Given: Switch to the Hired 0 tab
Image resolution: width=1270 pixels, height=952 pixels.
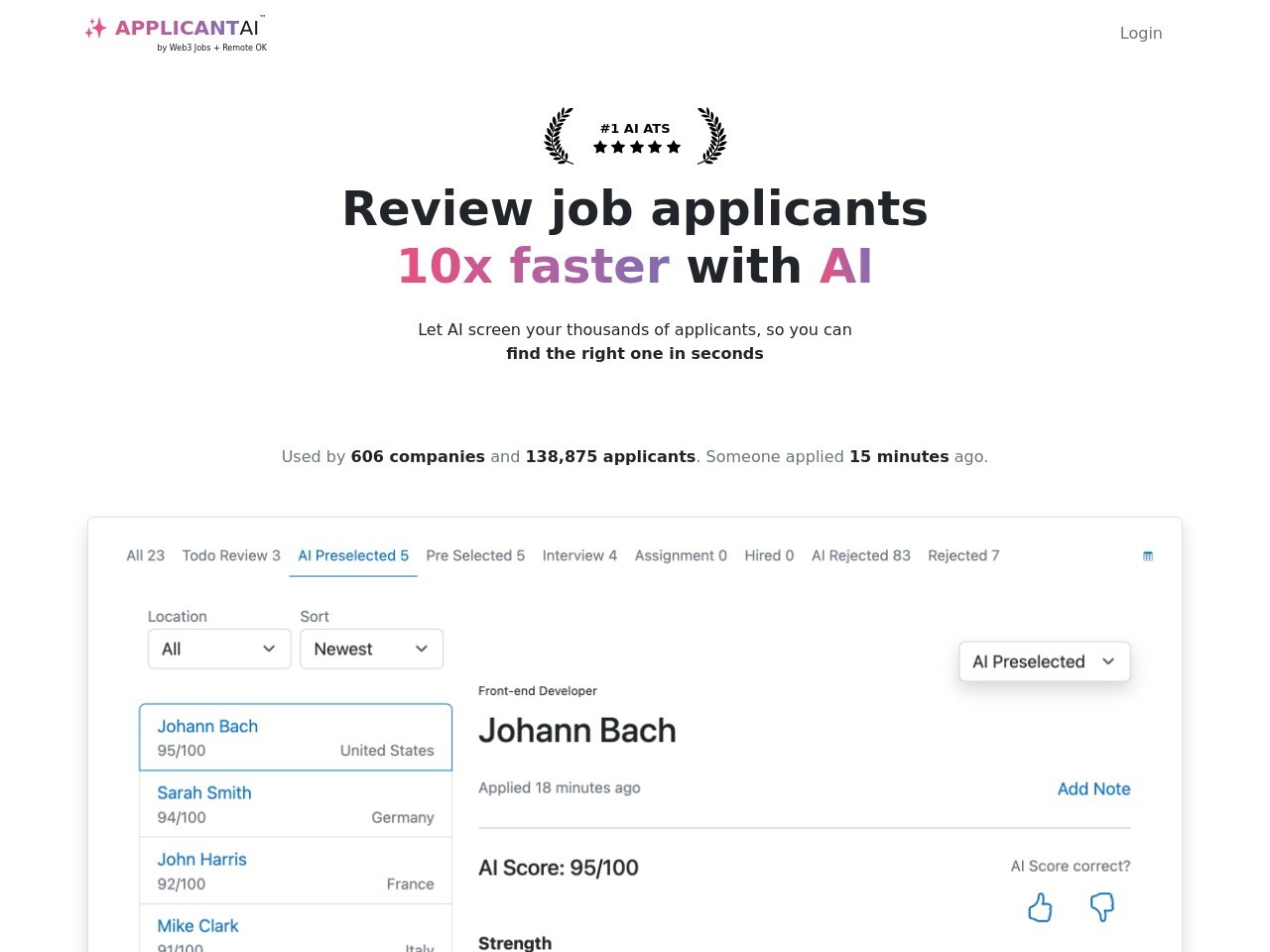Looking at the screenshot, I should pos(769,555).
